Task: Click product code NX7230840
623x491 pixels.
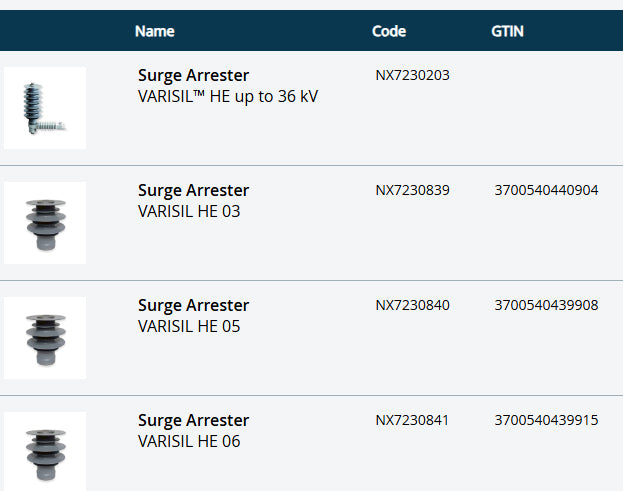Action: (x=413, y=305)
